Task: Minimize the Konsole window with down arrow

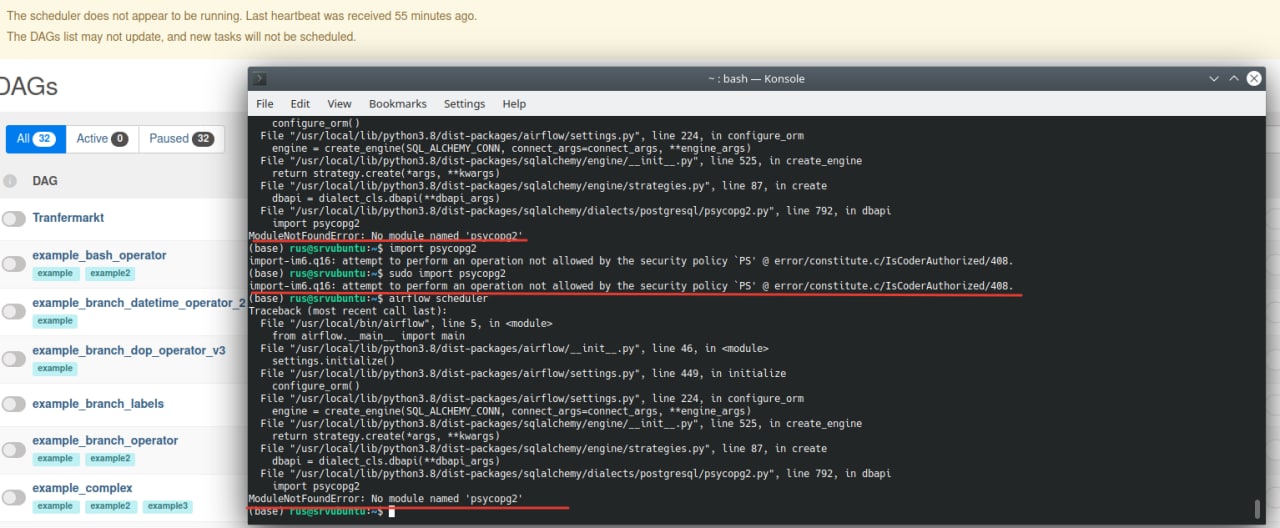Action: pyautogui.click(x=1214, y=79)
